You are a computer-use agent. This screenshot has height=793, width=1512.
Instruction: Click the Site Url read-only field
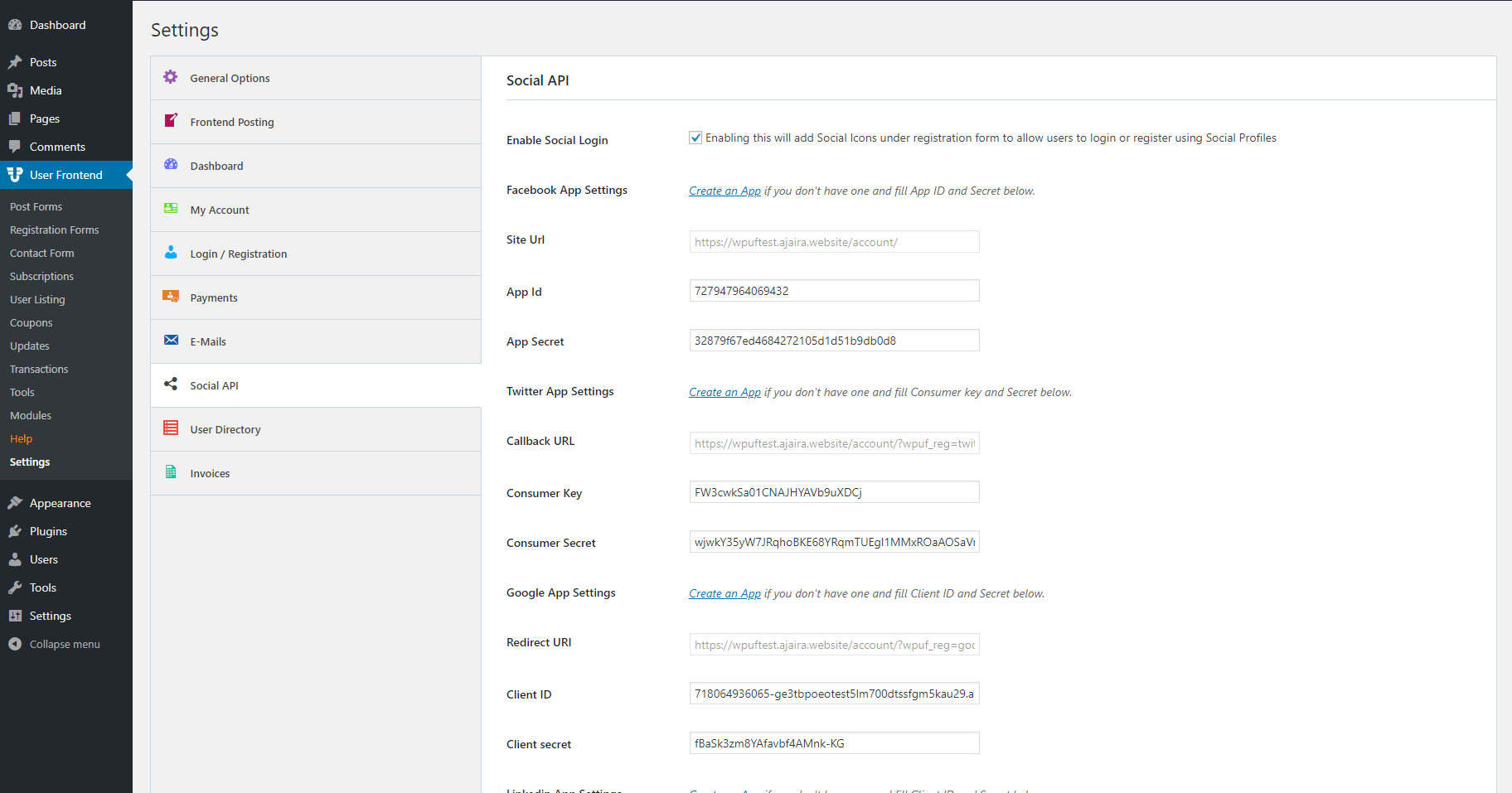pos(834,242)
